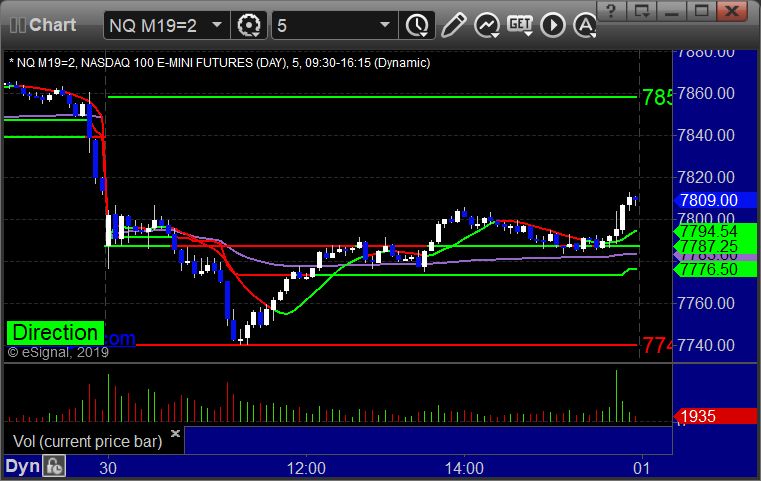Toggle the Dyn scaling mode label
761x481 pixels.
click(x=22, y=466)
